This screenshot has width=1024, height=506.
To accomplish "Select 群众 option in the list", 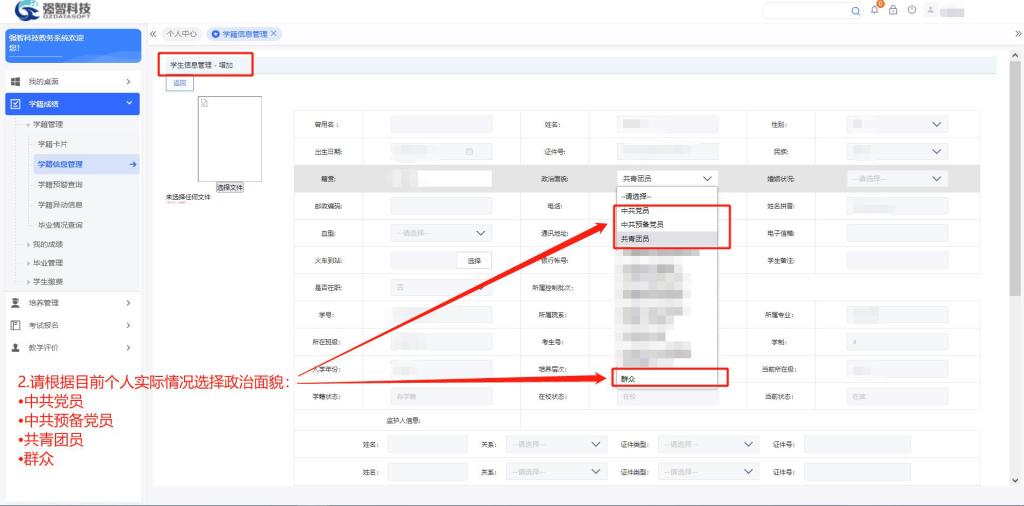I will (629, 379).
